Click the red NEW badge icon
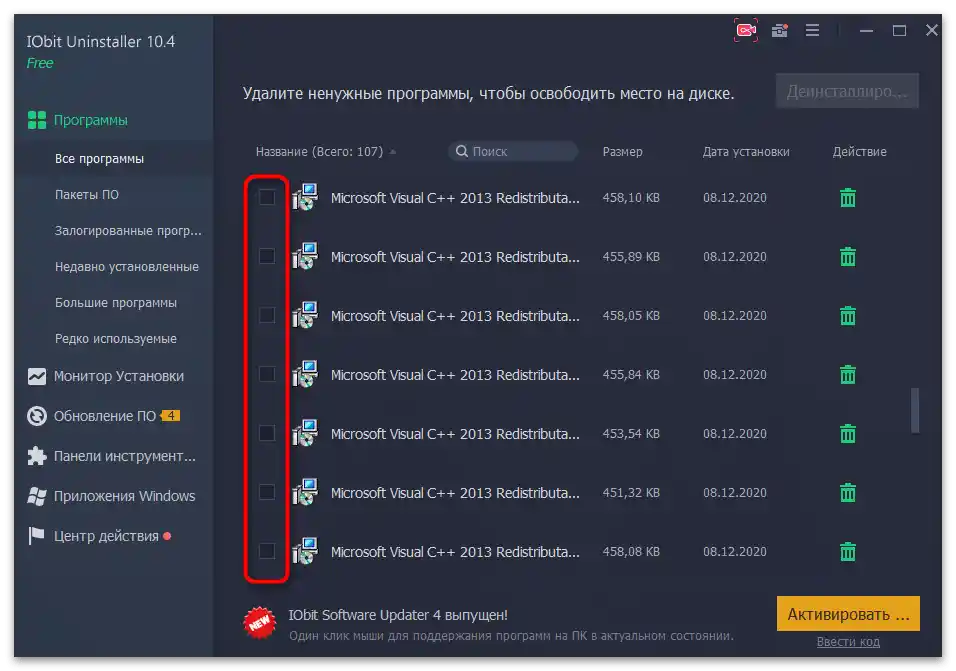The image size is (956, 671). click(x=260, y=623)
